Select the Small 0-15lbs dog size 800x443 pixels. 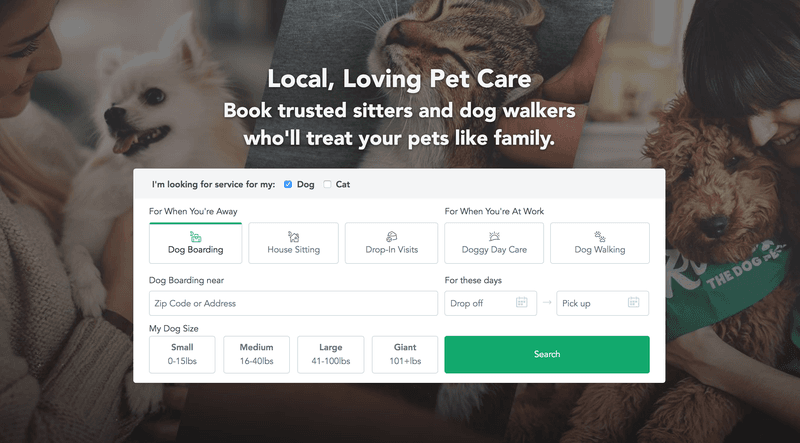point(182,354)
